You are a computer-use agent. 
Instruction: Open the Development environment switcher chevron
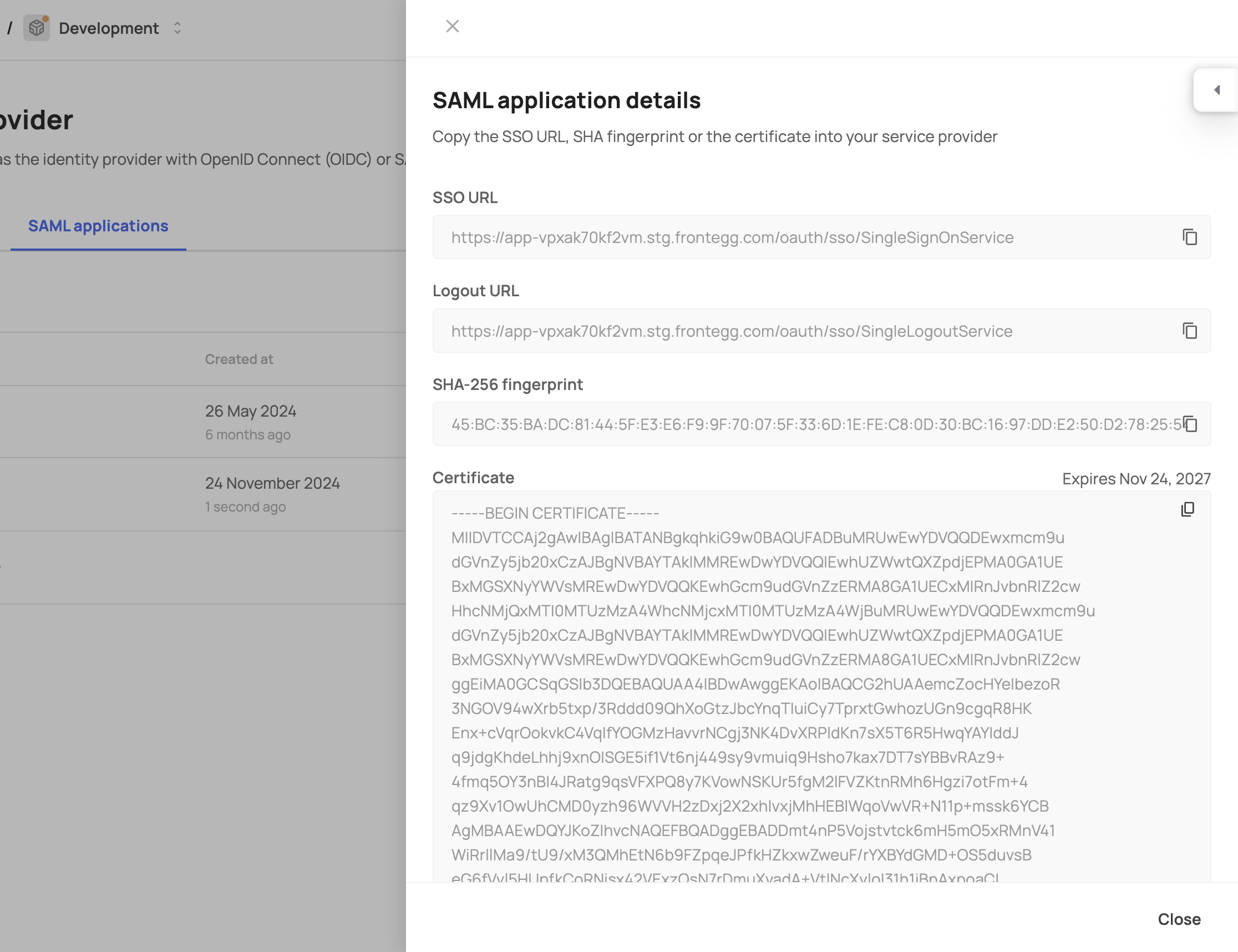click(x=177, y=28)
